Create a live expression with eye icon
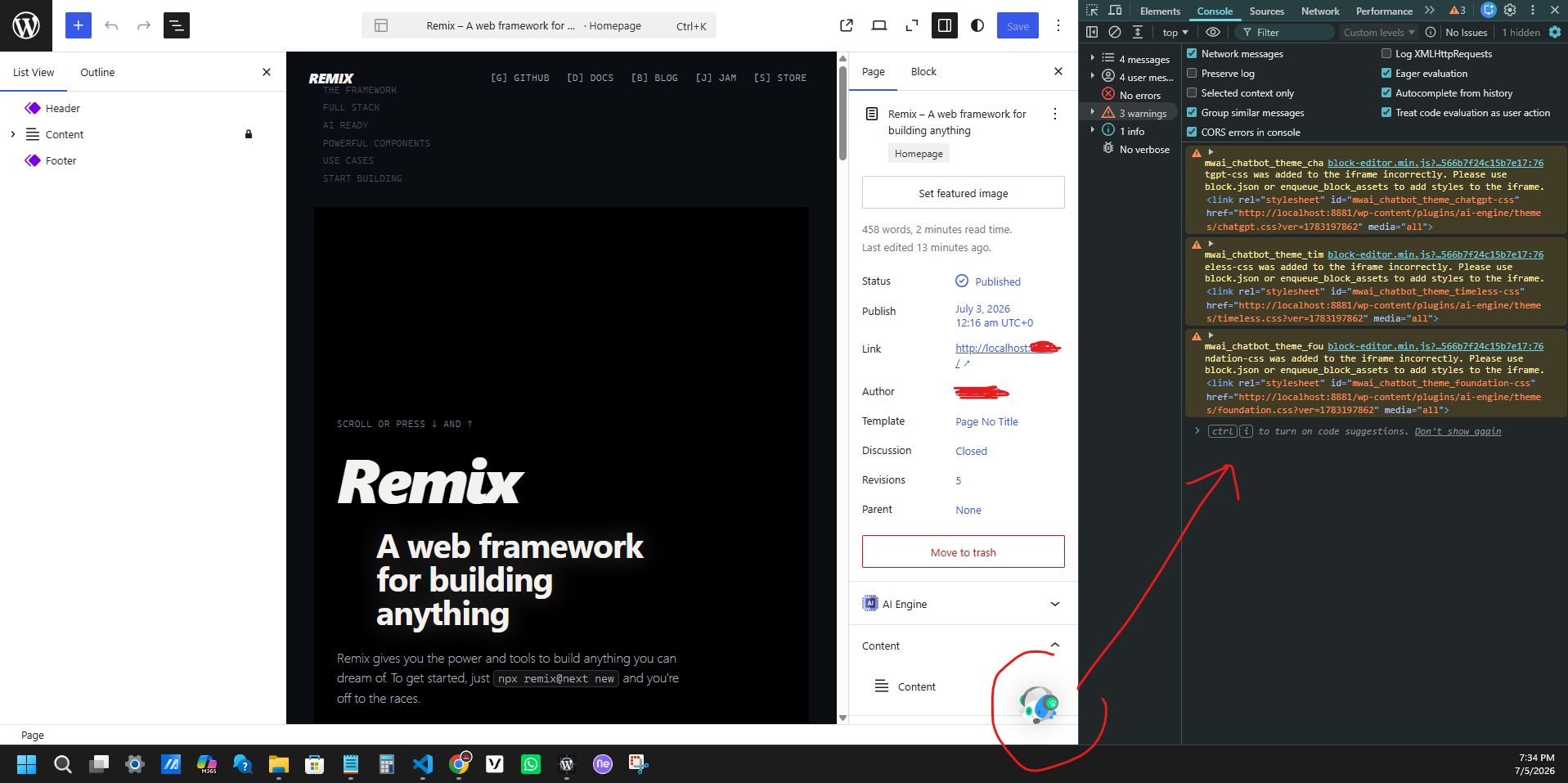 point(1213,32)
